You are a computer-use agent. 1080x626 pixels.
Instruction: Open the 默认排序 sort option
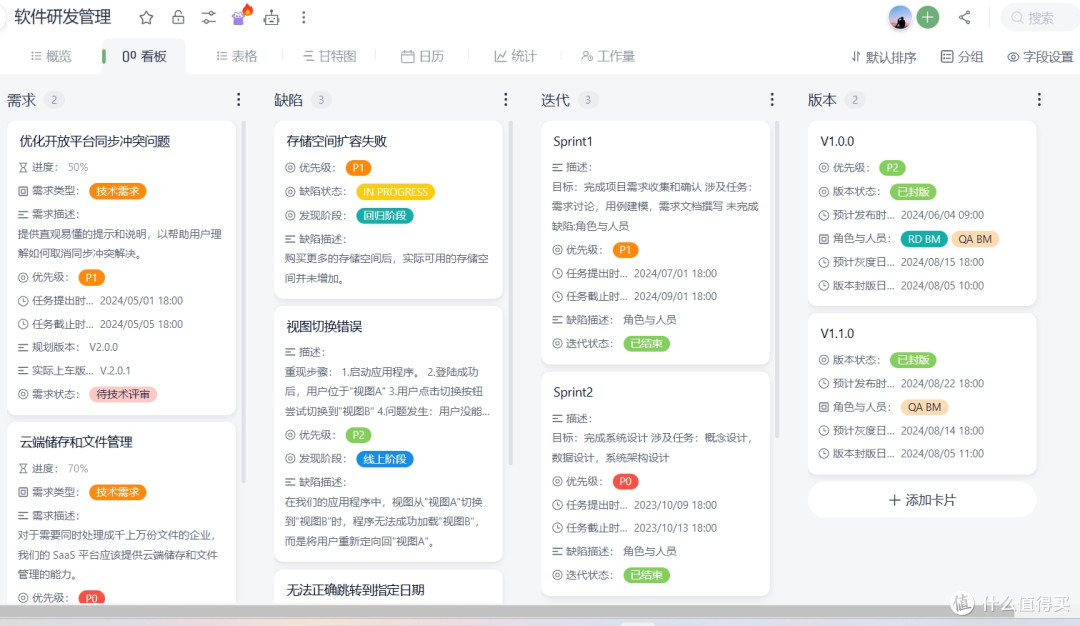884,57
